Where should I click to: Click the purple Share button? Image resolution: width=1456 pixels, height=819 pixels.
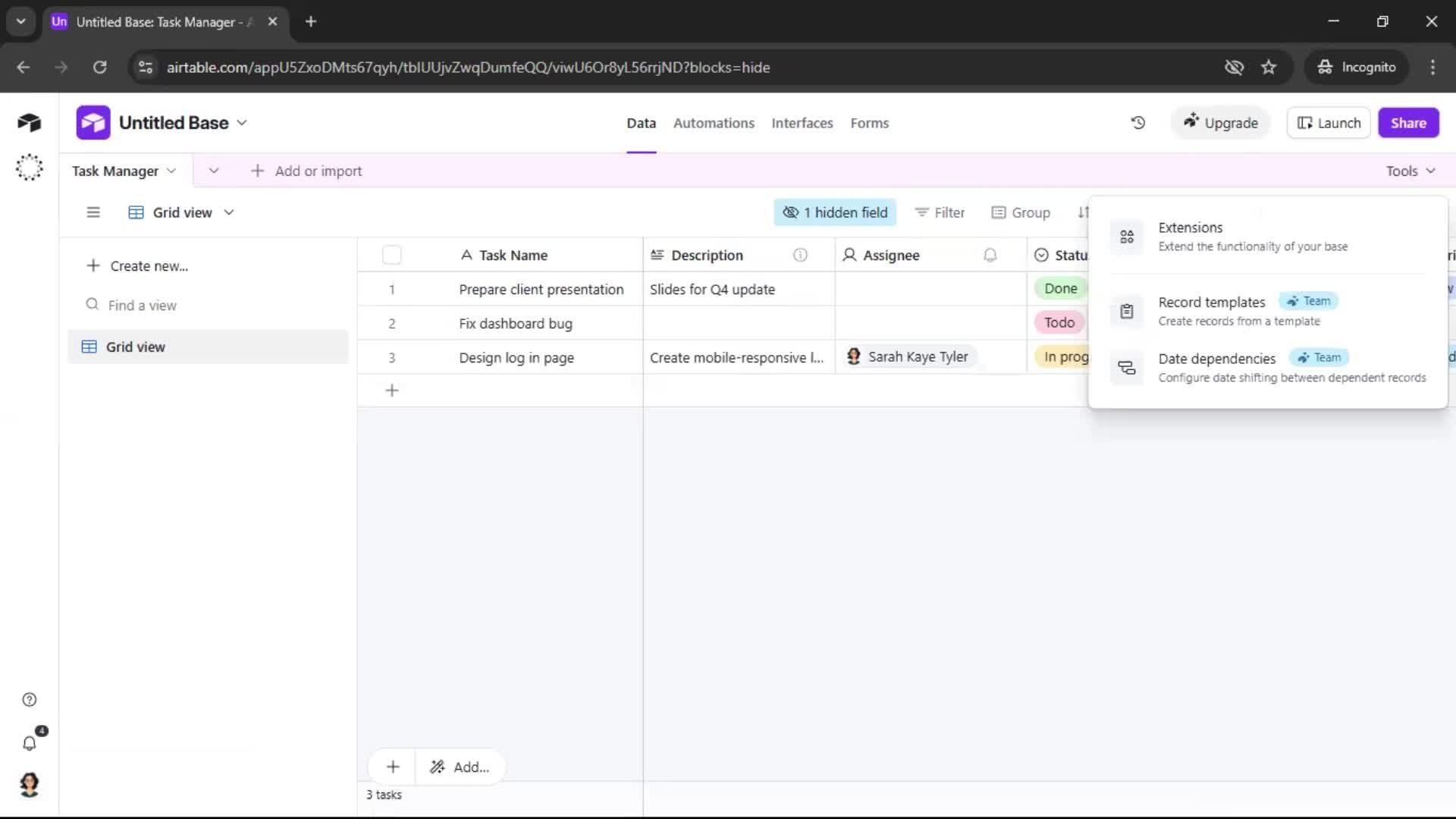[1408, 123]
